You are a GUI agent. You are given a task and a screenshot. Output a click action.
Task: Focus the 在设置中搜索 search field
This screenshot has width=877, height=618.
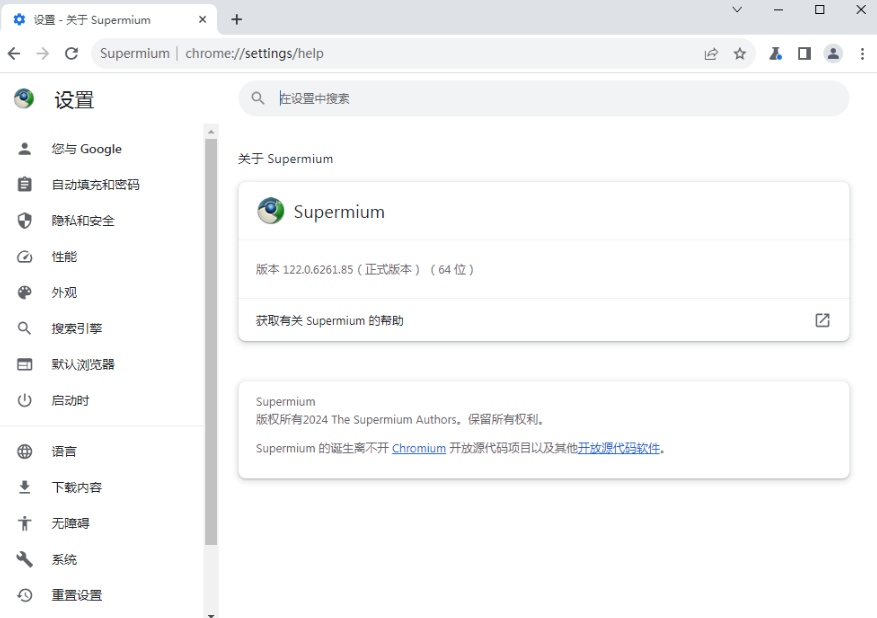(x=544, y=98)
